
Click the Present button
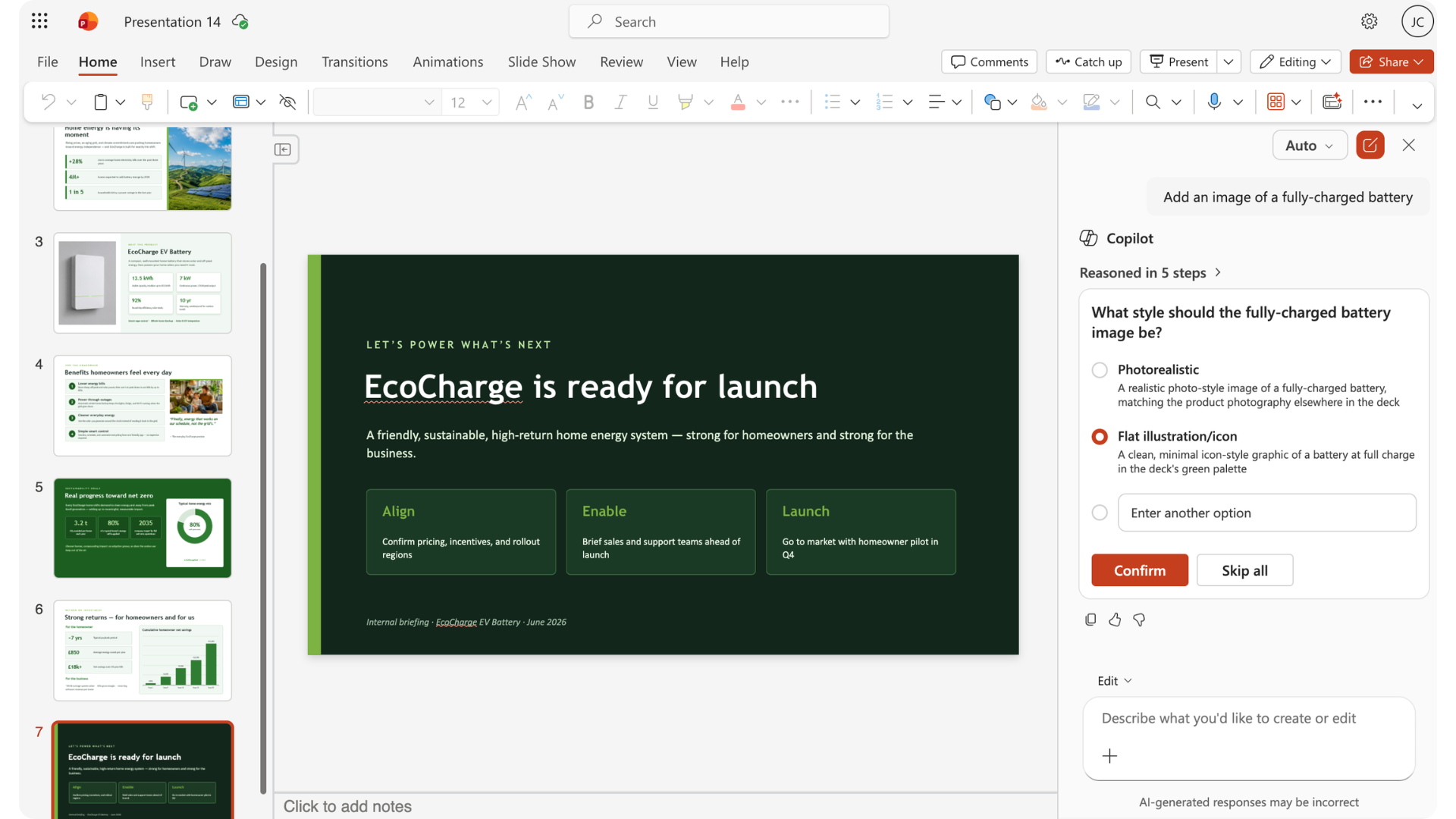[1178, 61]
